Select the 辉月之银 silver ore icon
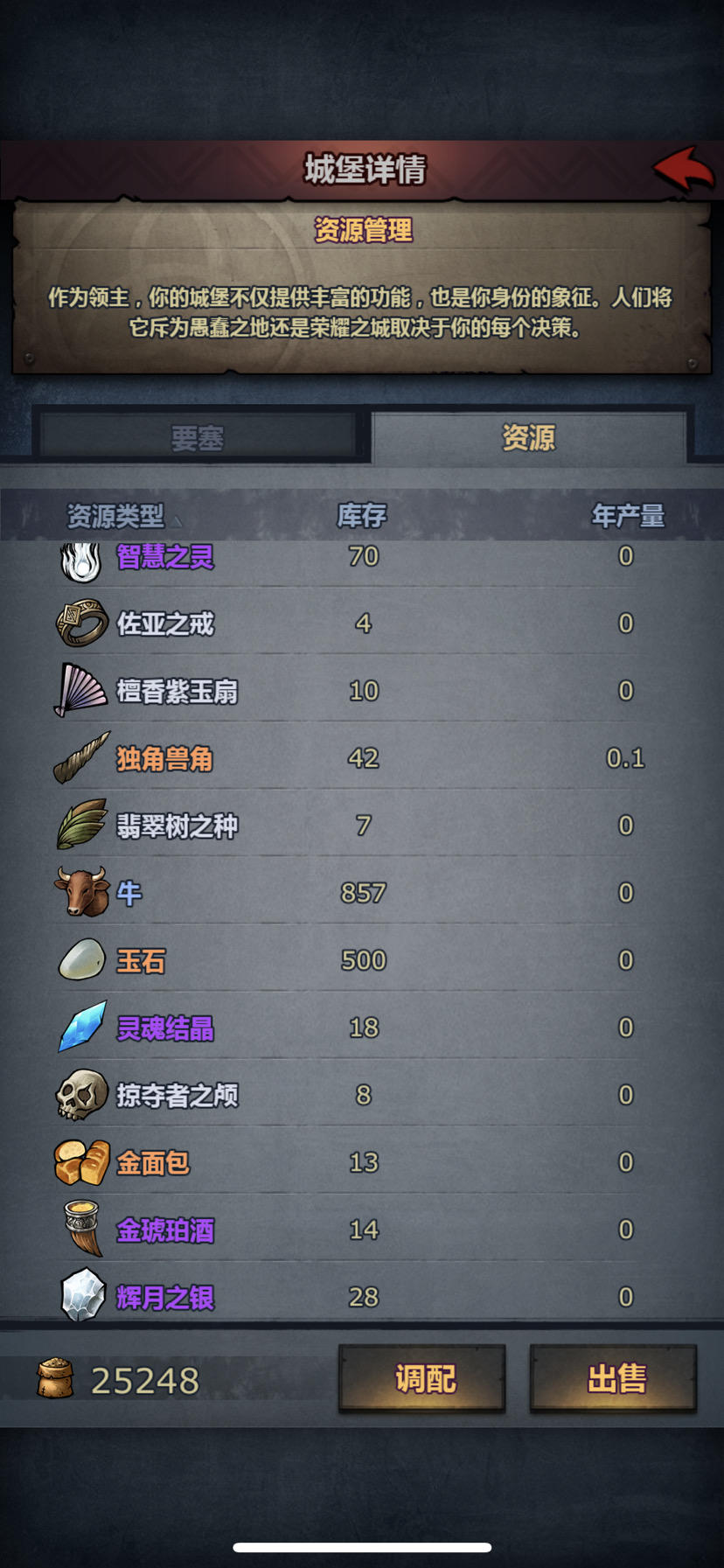724x1568 pixels. coord(83,1295)
